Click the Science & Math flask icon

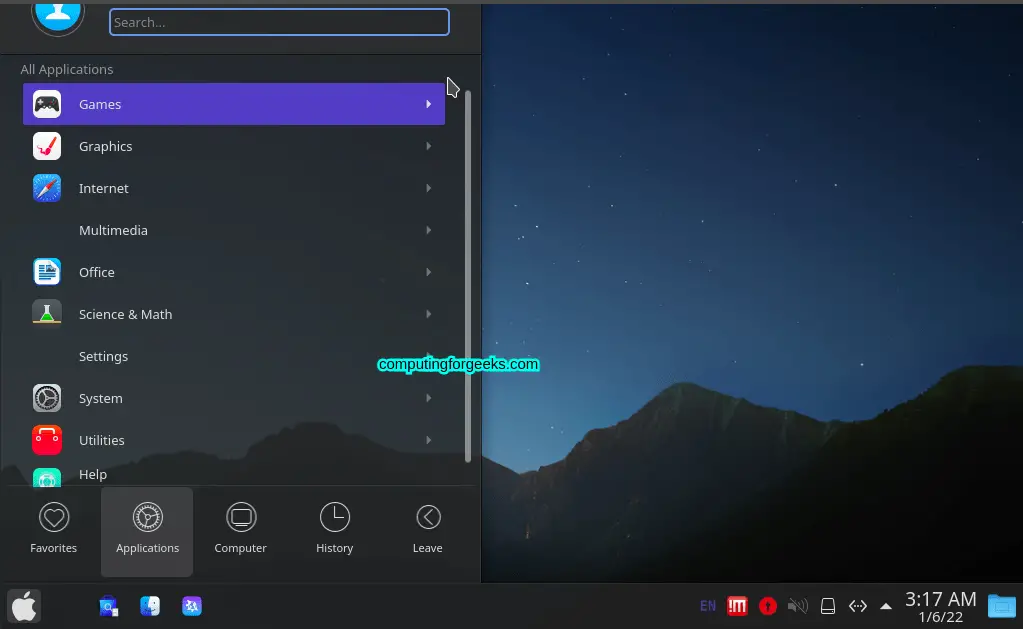click(47, 313)
